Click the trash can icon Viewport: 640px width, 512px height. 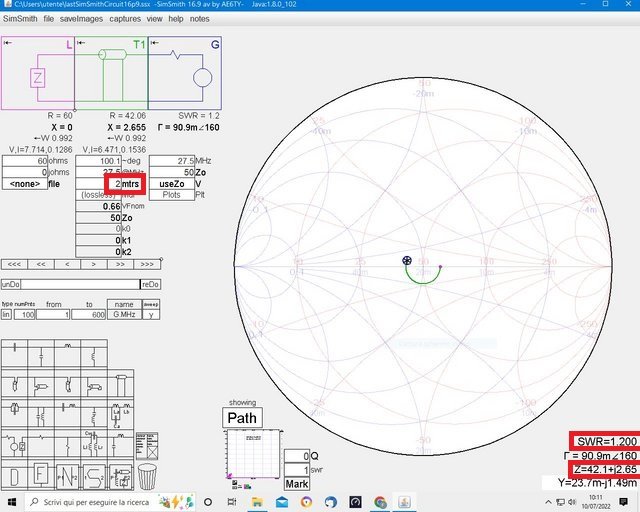(147, 476)
